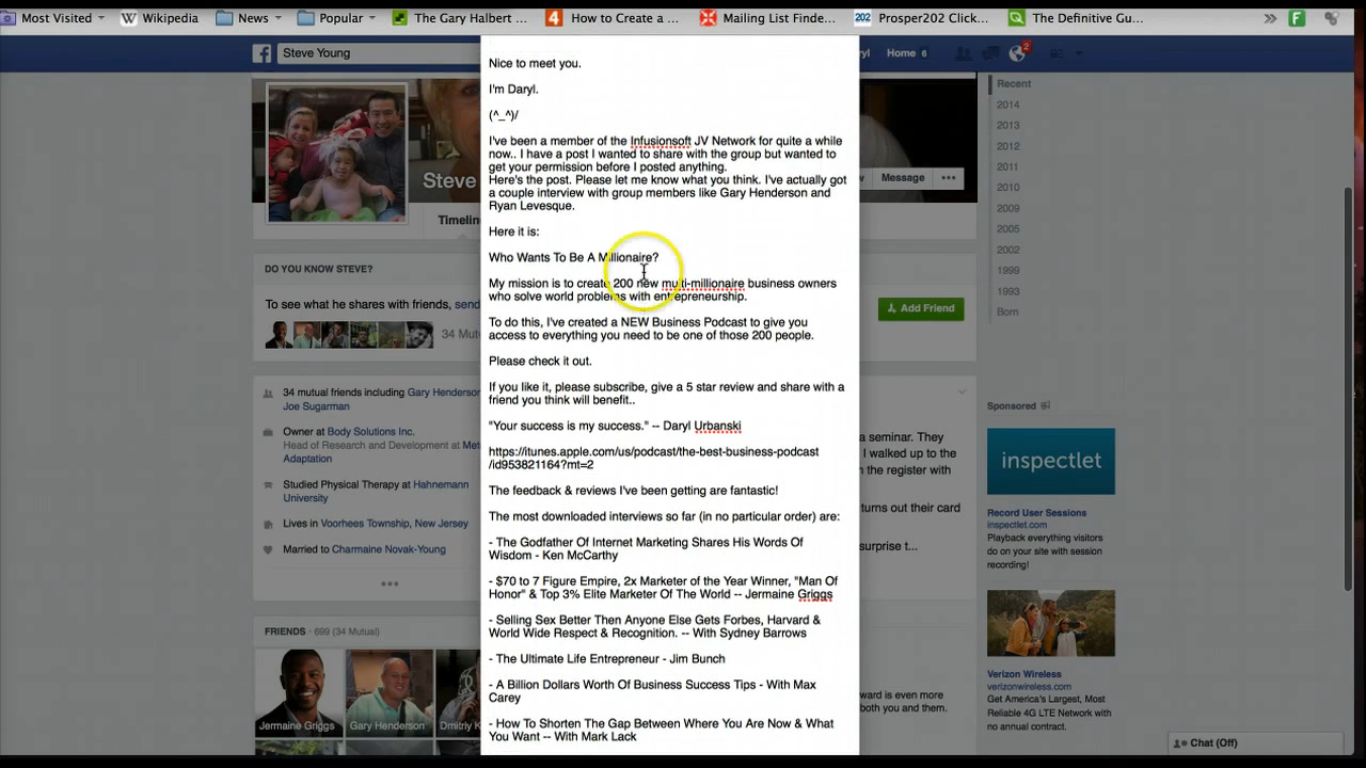1366x768 pixels.
Task: Jump to 2011 in timeline
Action: [x=1008, y=167]
